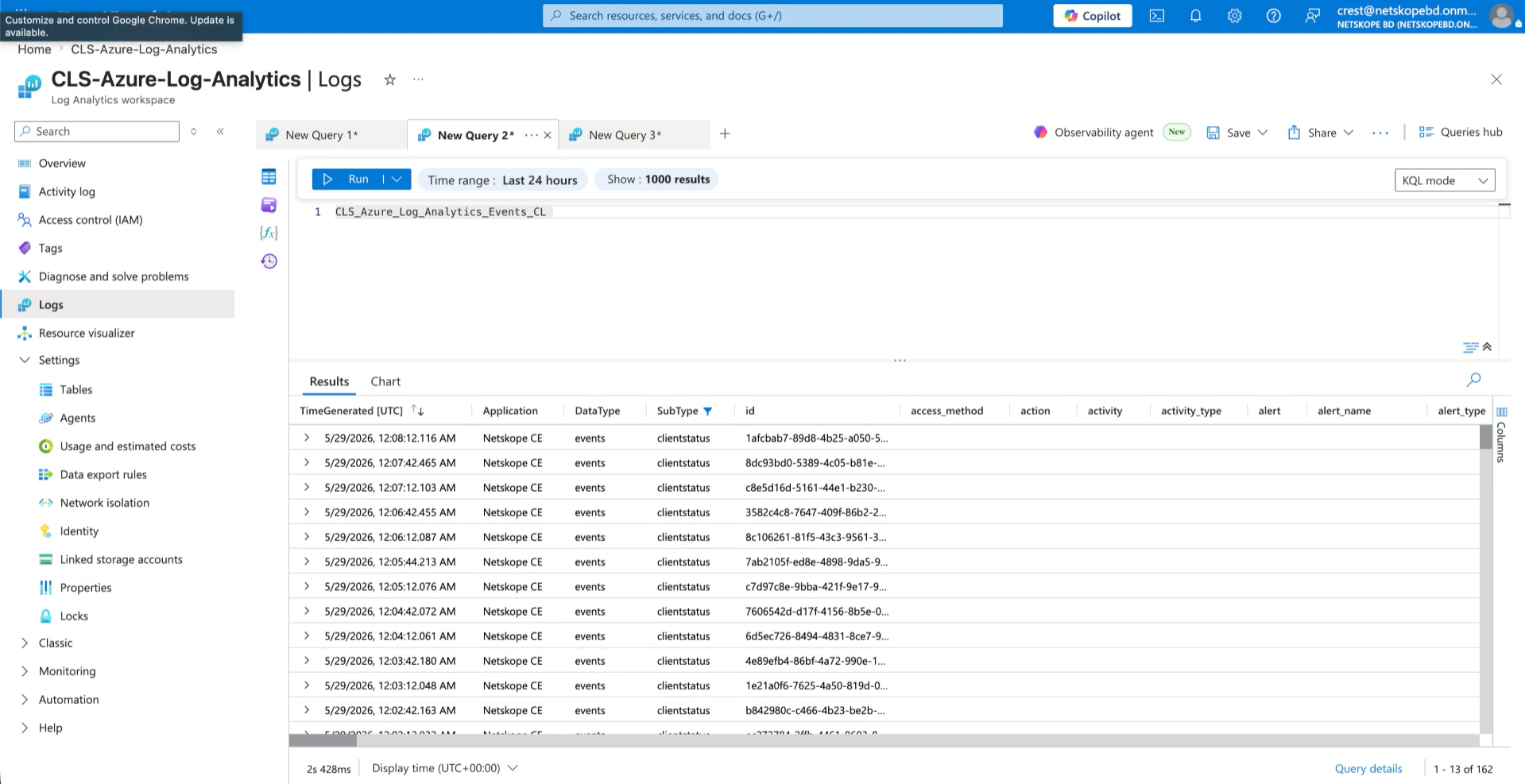Expand the 12:06:42.455 AM result row

(x=307, y=512)
